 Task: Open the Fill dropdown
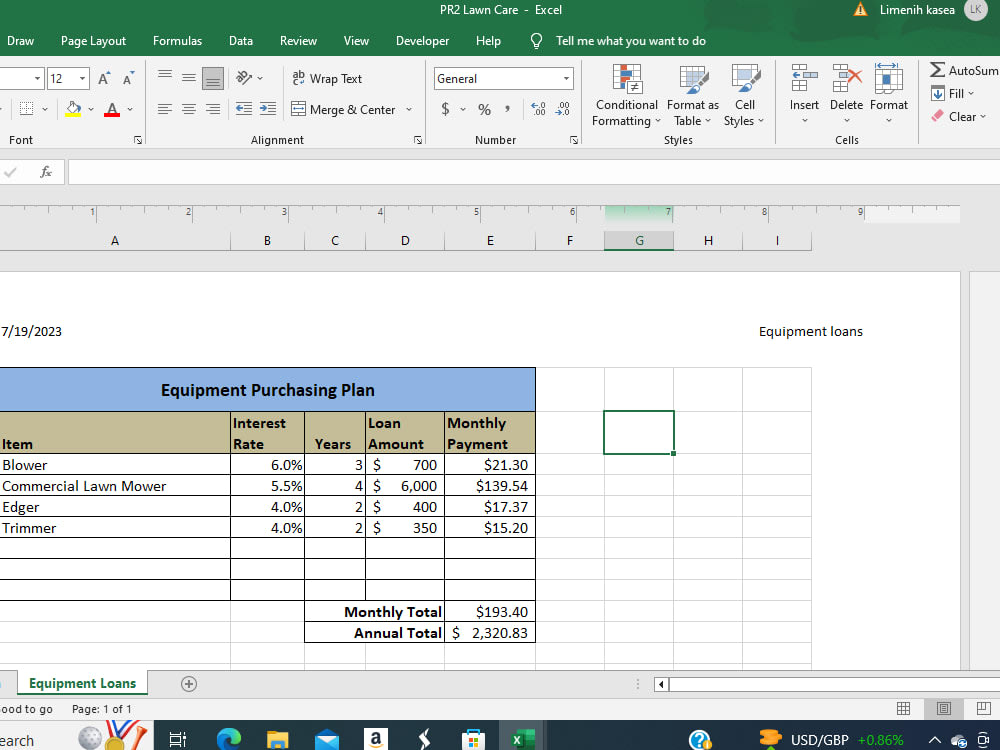tap(953, 94)
